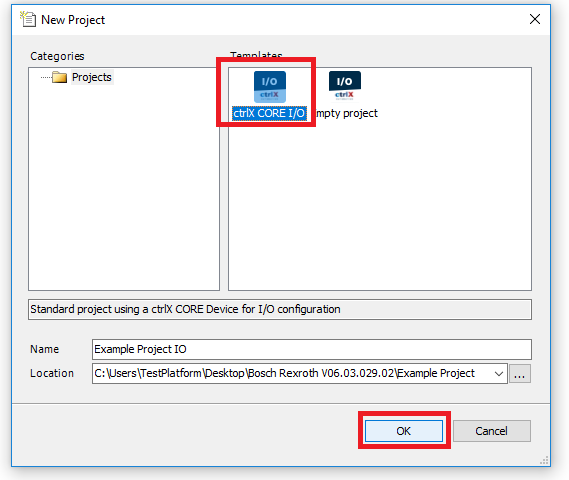Screen dimensions: 569x480
Task: Click the Location label
Action: point(52,373)
